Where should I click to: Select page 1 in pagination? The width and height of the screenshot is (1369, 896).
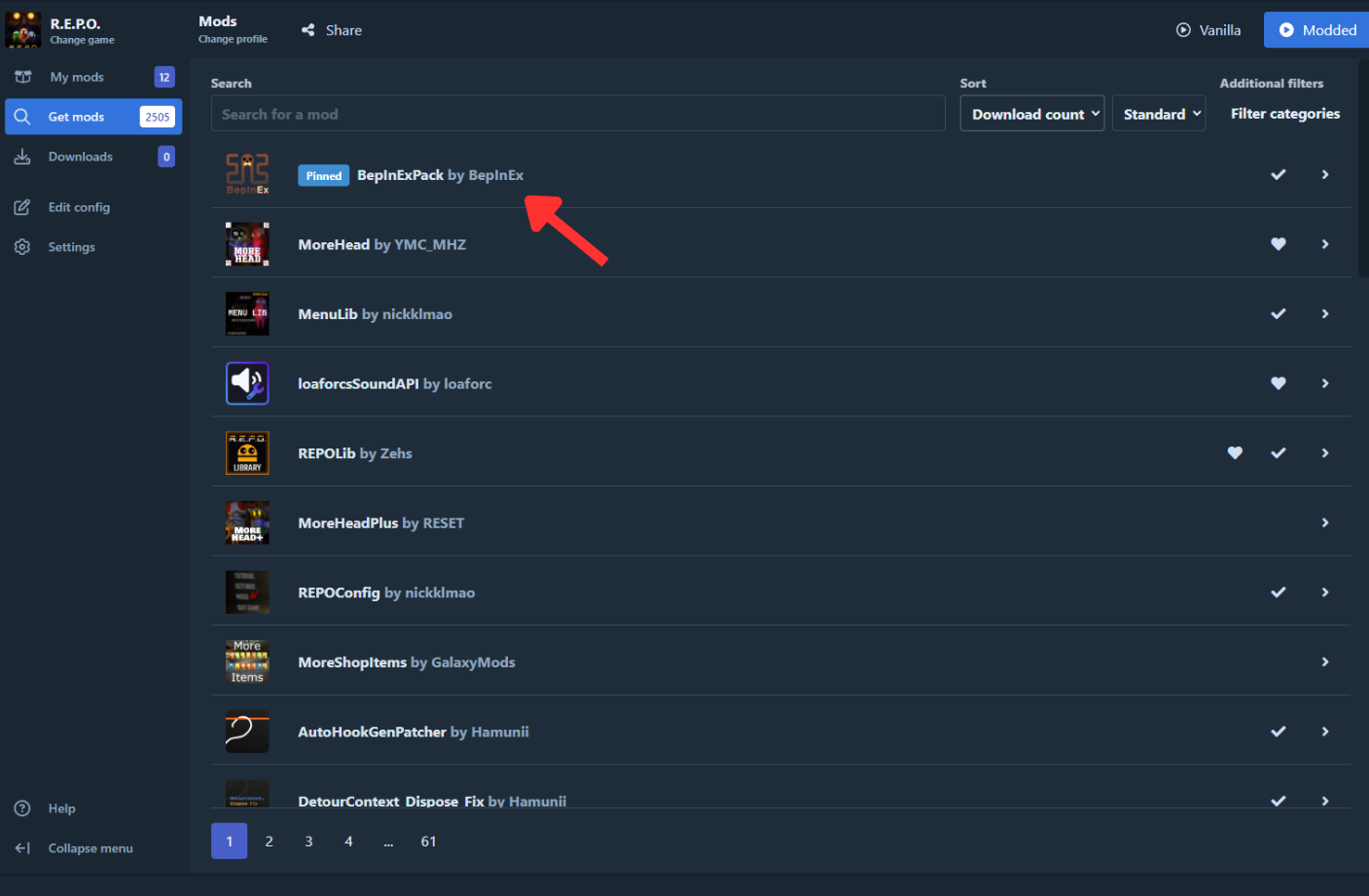229,842
